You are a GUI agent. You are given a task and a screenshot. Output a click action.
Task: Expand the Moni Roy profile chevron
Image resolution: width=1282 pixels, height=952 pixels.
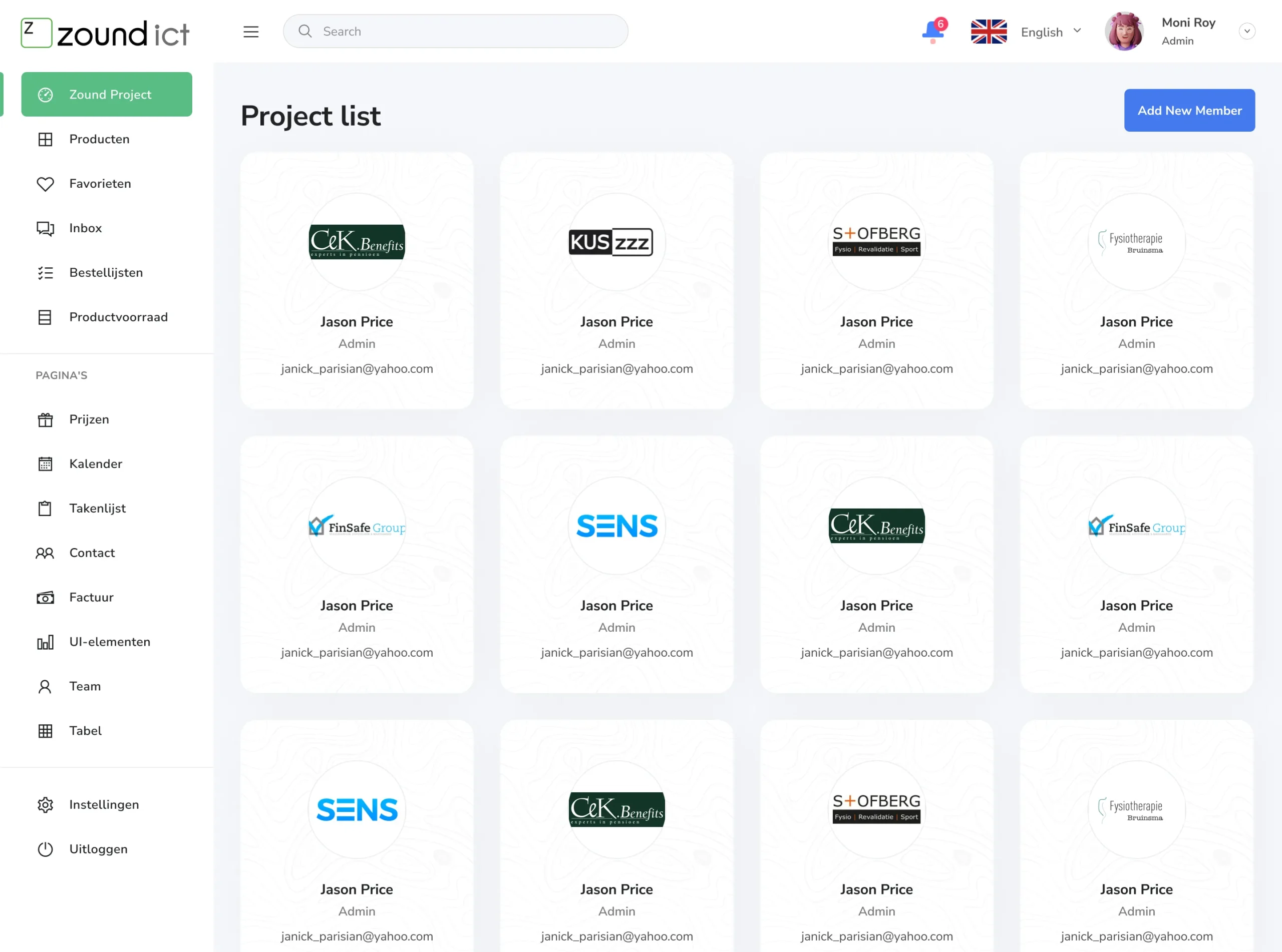click(1246, 32)
